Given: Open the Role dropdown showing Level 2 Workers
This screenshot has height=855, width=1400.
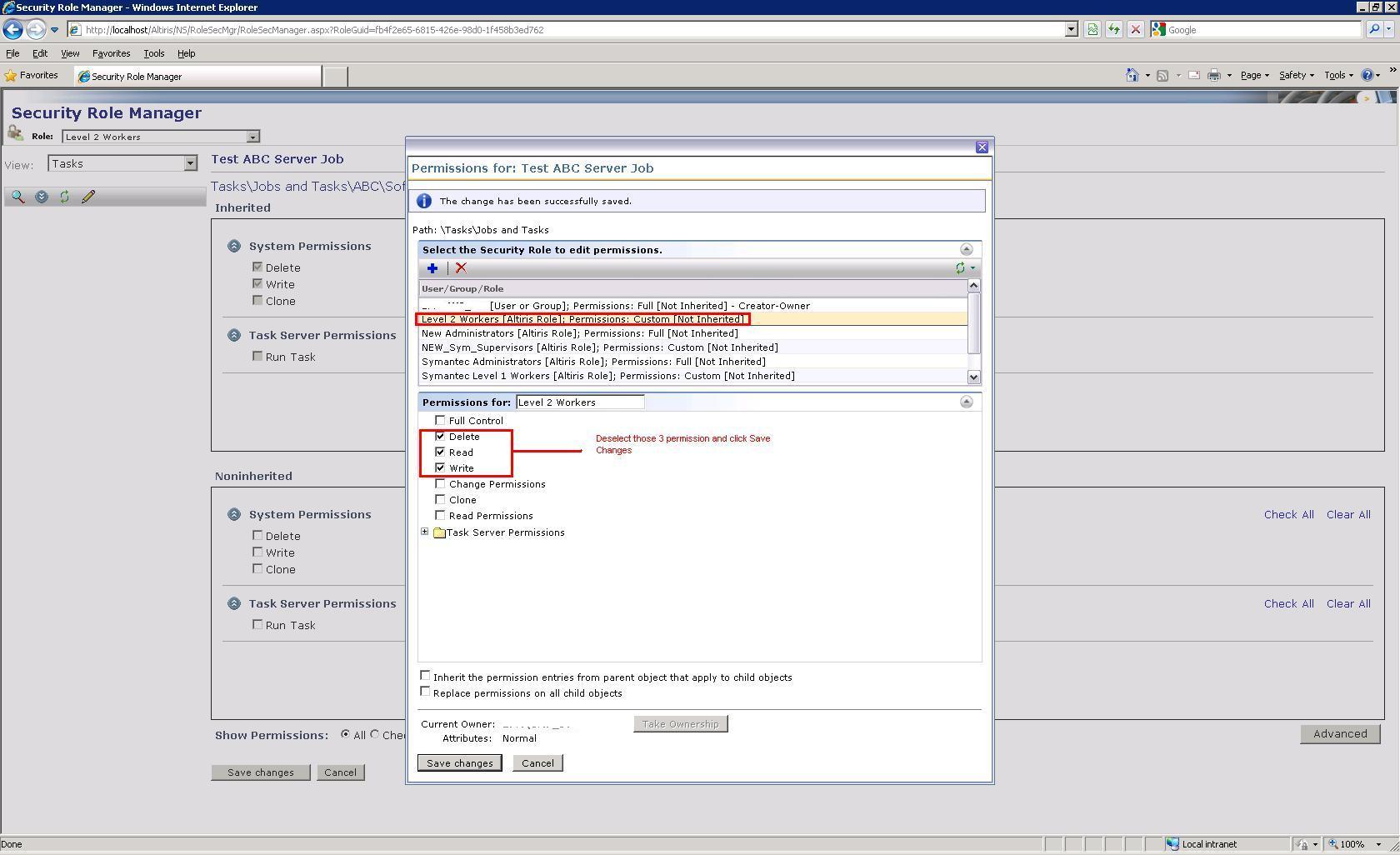Looking at the screenshot, I should pos(252,137).
